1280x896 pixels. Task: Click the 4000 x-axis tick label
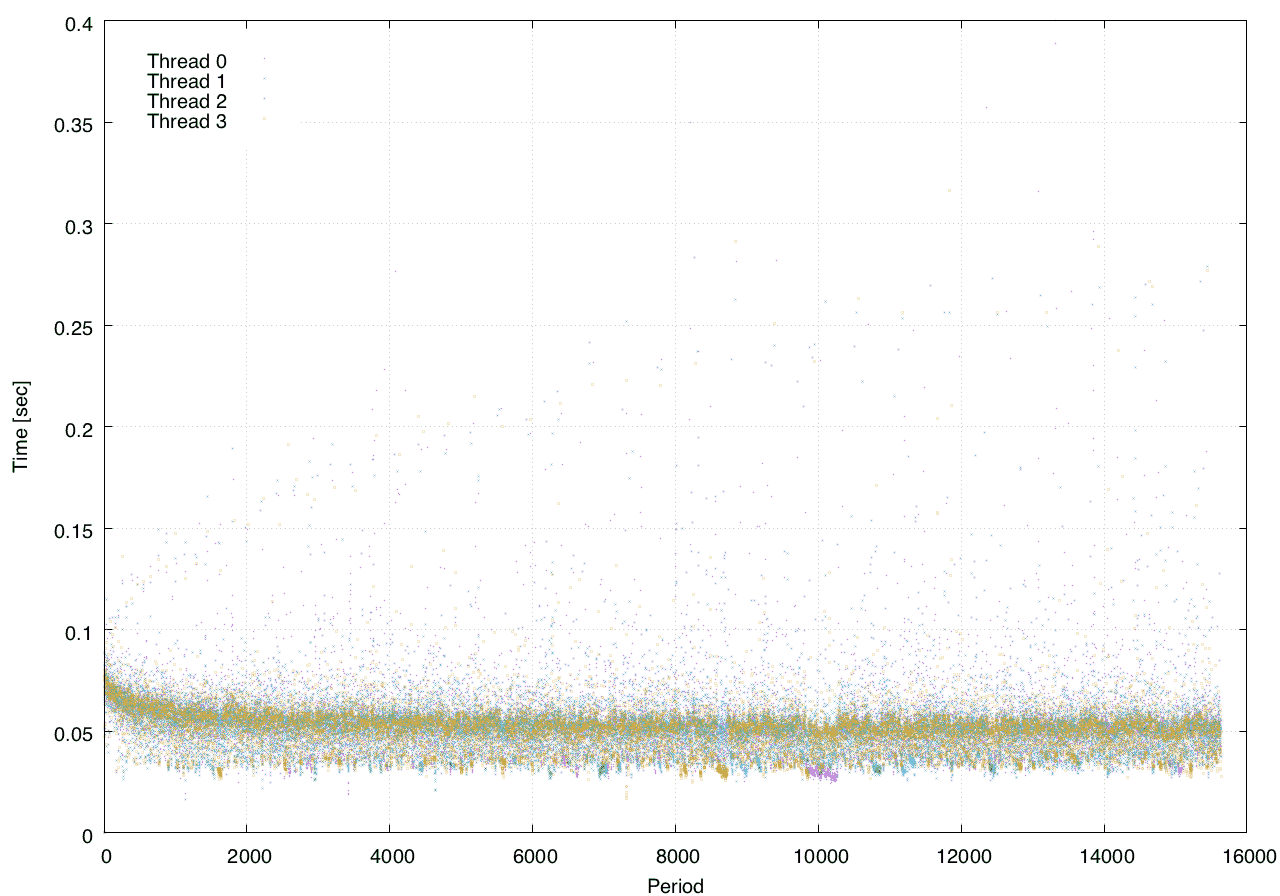click(x=390, y=857)
